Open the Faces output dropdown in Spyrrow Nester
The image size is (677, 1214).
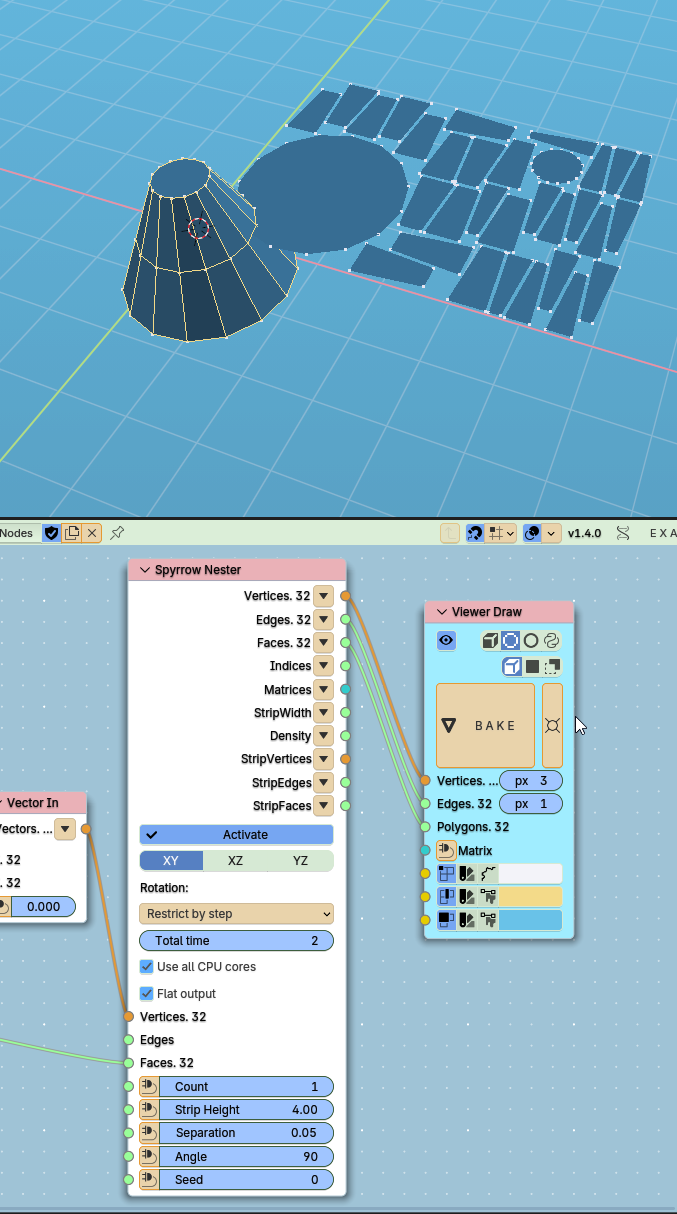323,643
